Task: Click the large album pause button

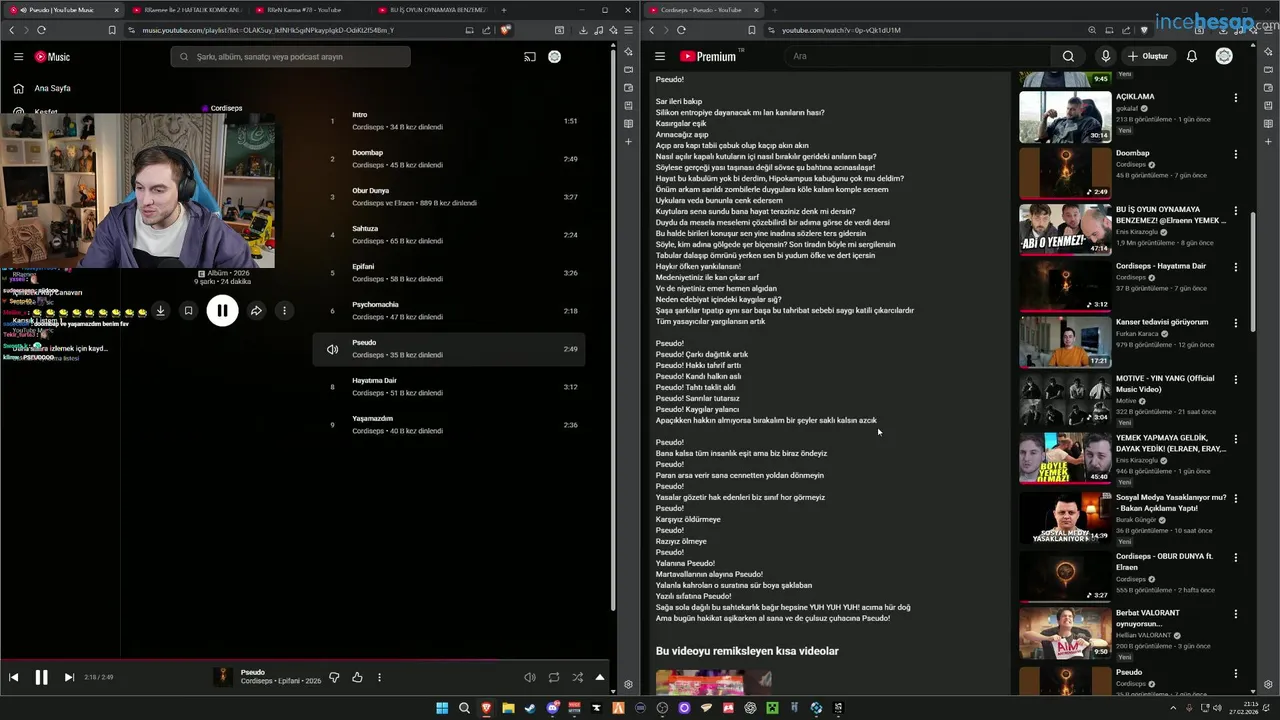Action: click(222, 311)
